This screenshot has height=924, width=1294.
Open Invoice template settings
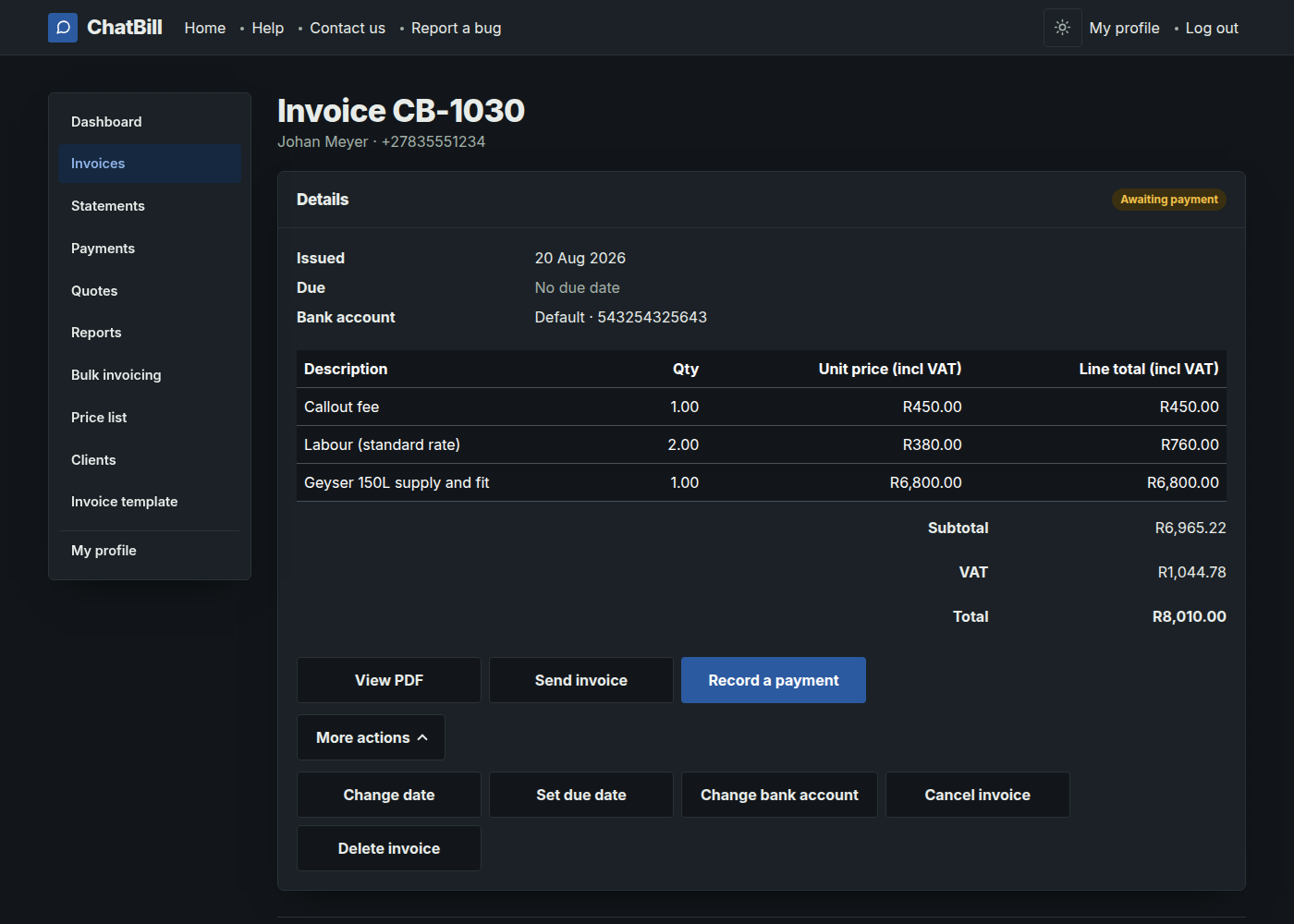click(150, 502)
